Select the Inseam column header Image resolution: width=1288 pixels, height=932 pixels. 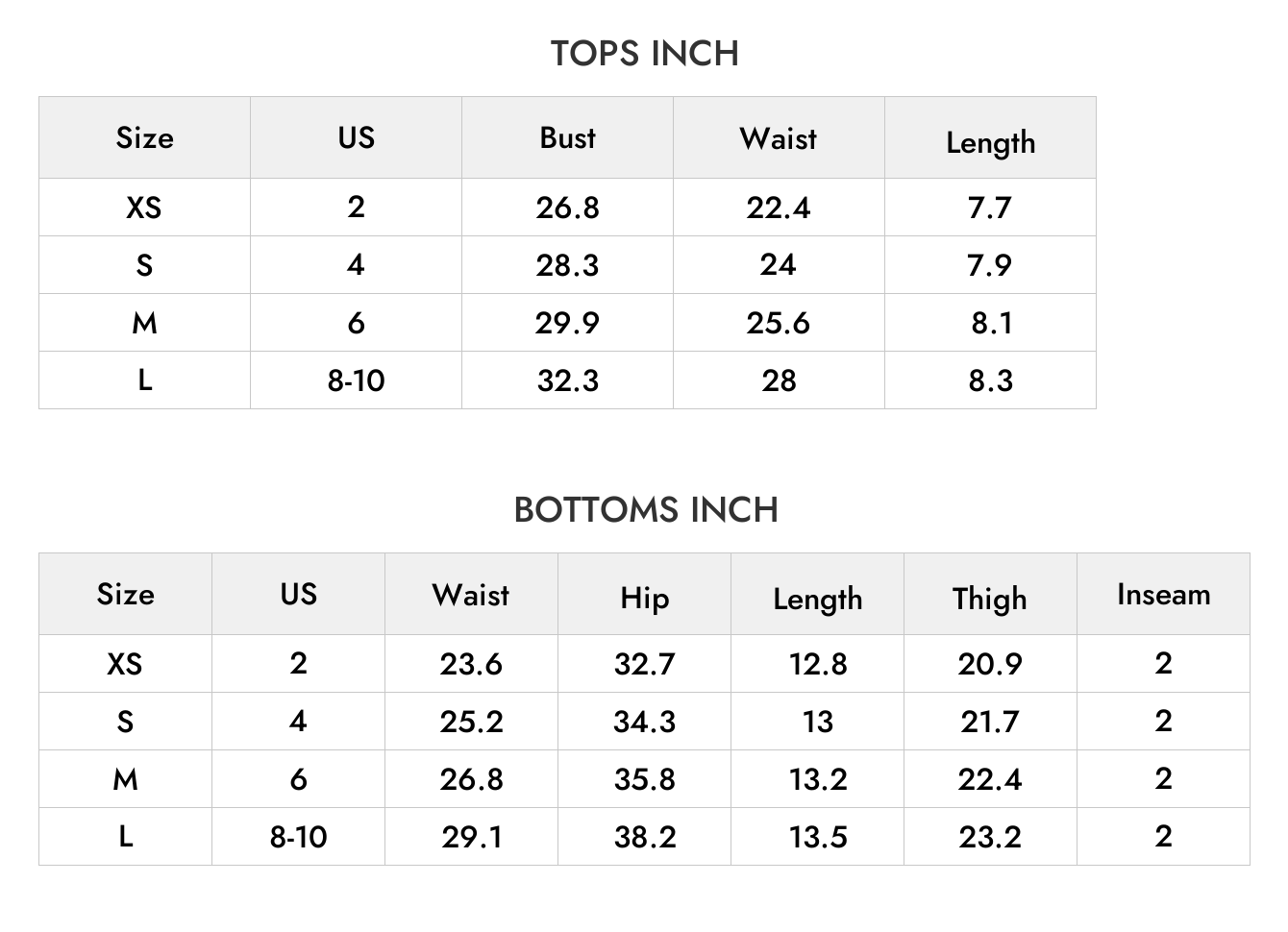pos(1163,595)
